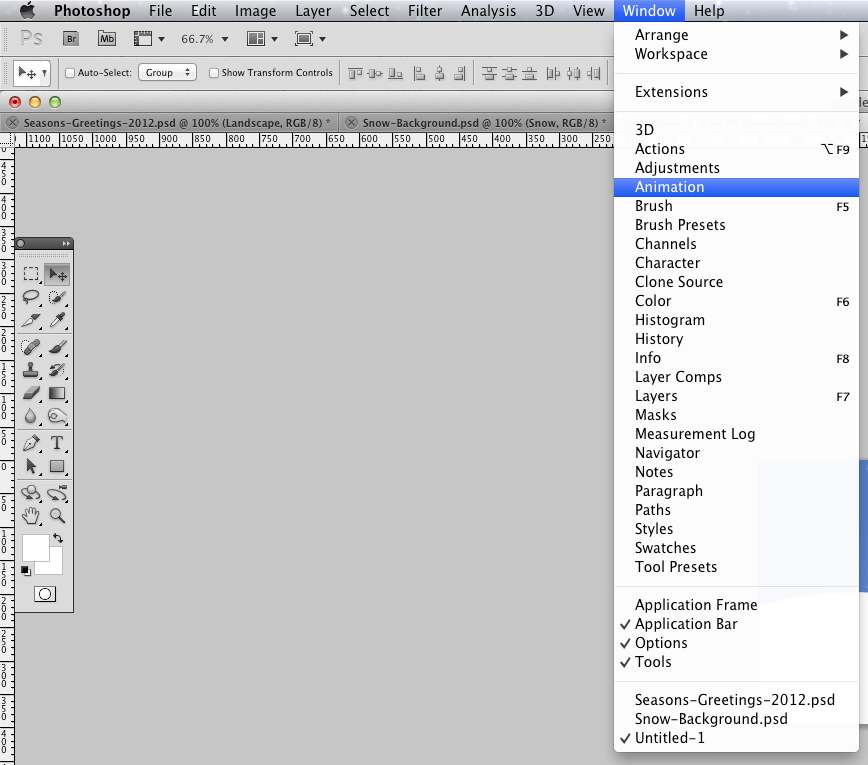Choose Layers from the Window menu
The image size is (868, 765).
(x=736, y=396)
